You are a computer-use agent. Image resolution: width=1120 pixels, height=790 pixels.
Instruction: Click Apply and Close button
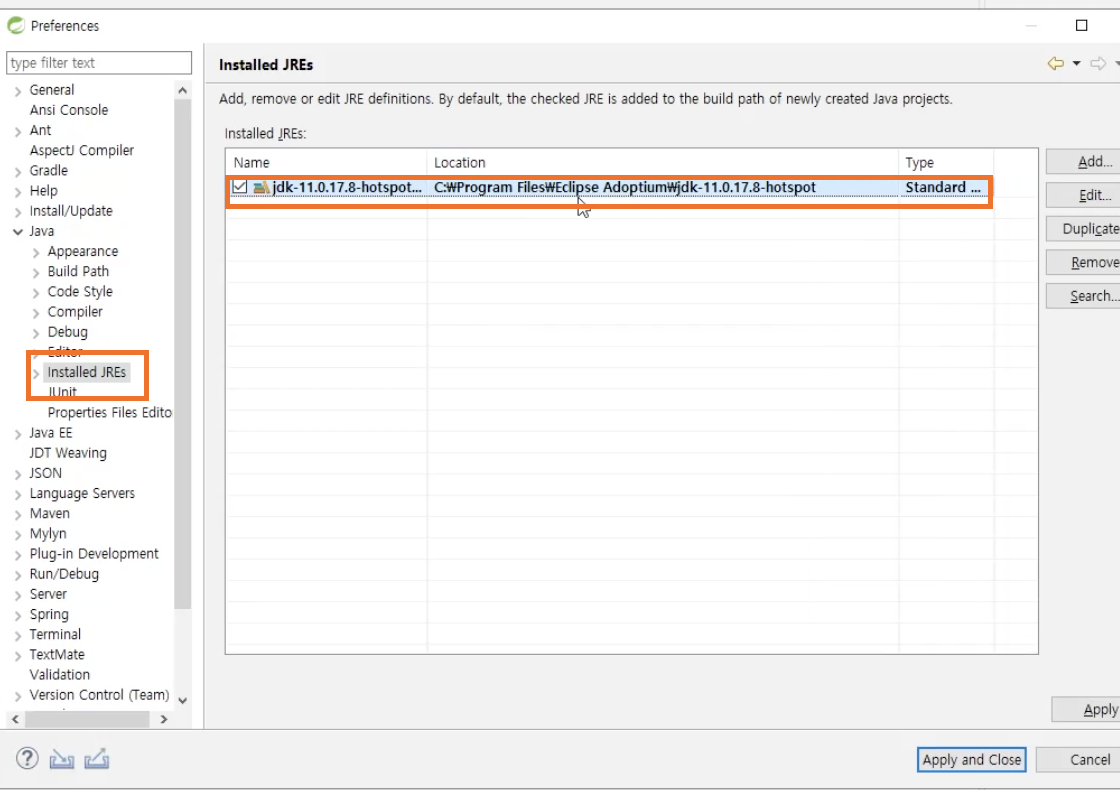point(971,759)
